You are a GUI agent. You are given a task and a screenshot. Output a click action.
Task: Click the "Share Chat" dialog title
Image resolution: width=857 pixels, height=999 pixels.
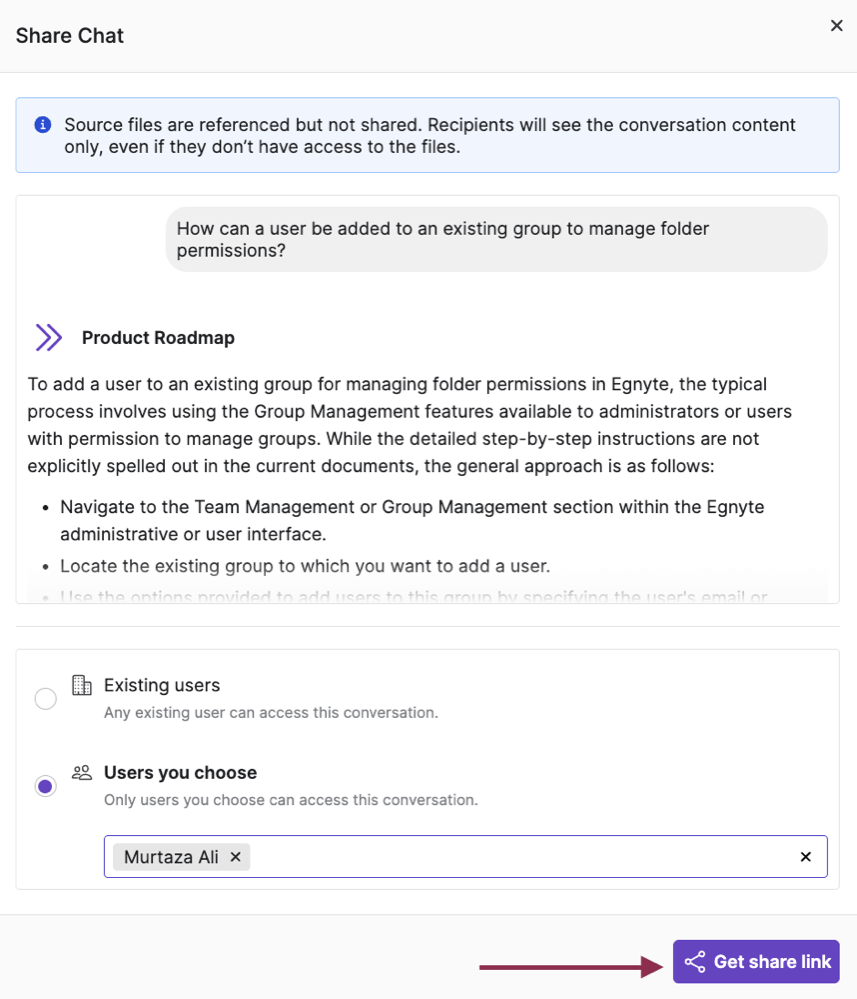(x=69, y=35)
